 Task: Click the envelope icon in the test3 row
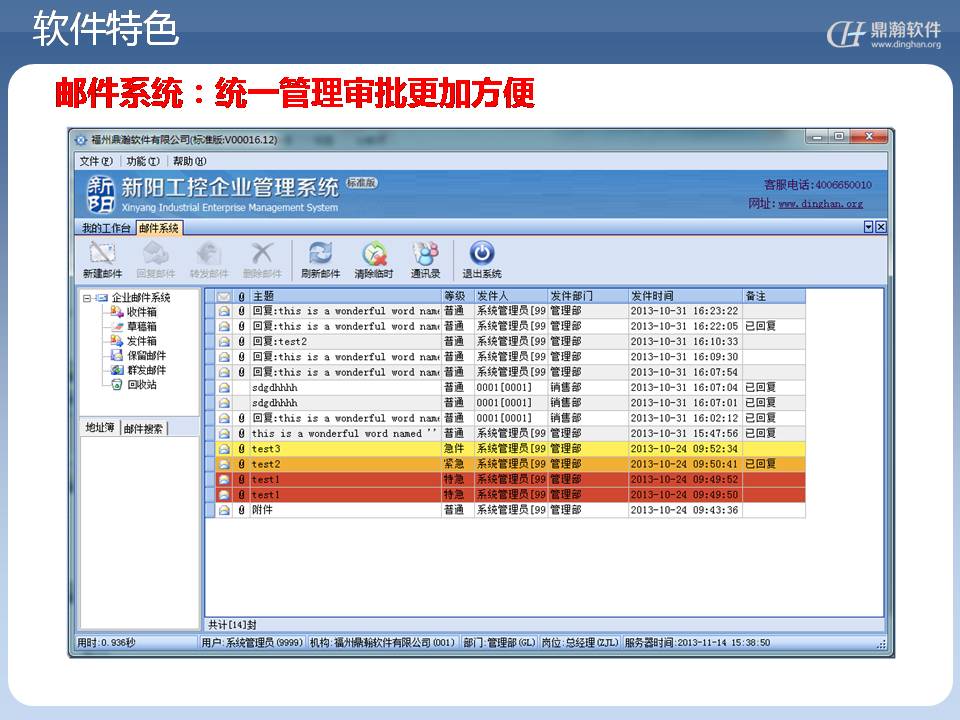224,449
